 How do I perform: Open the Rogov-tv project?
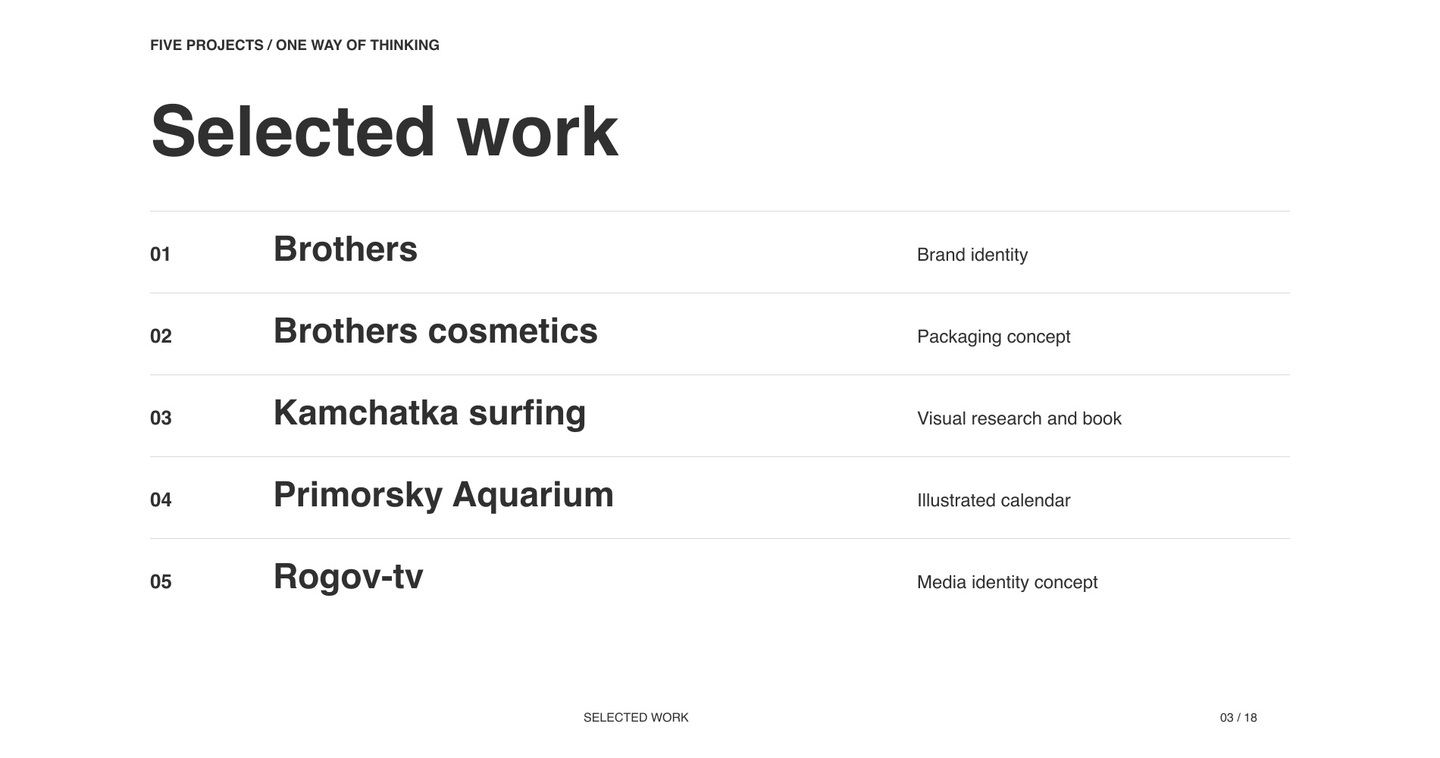(x=348, y=577)
